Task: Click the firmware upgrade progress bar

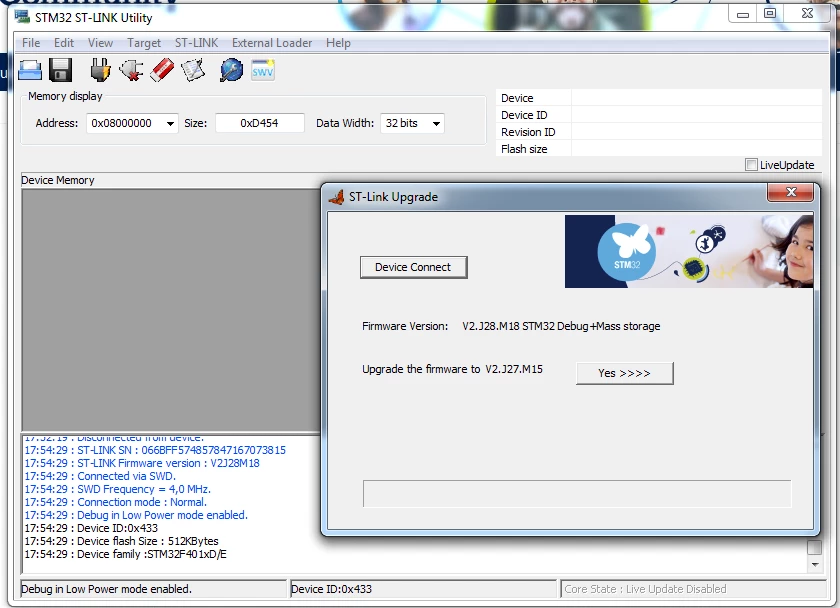Action: click(x=577, y=493)
